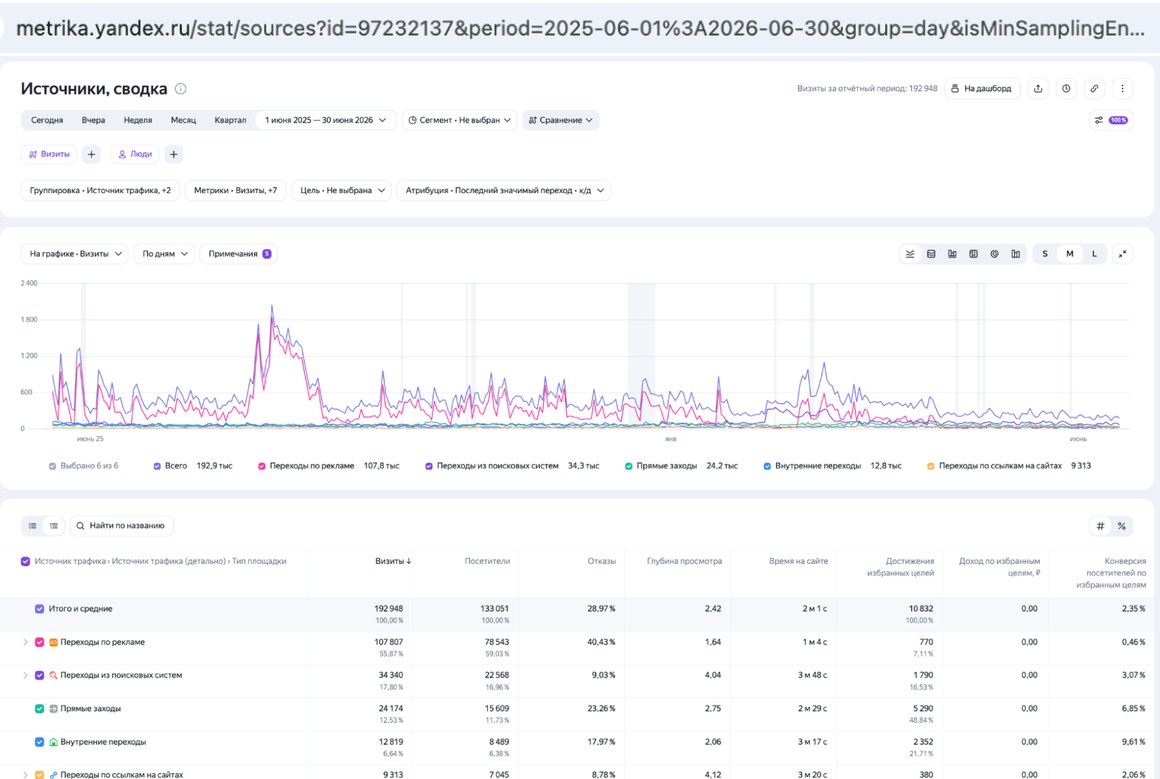Screen dimensions: 1160x779
Task: Click the 'Найти по названию' search field
Action: 122,526
